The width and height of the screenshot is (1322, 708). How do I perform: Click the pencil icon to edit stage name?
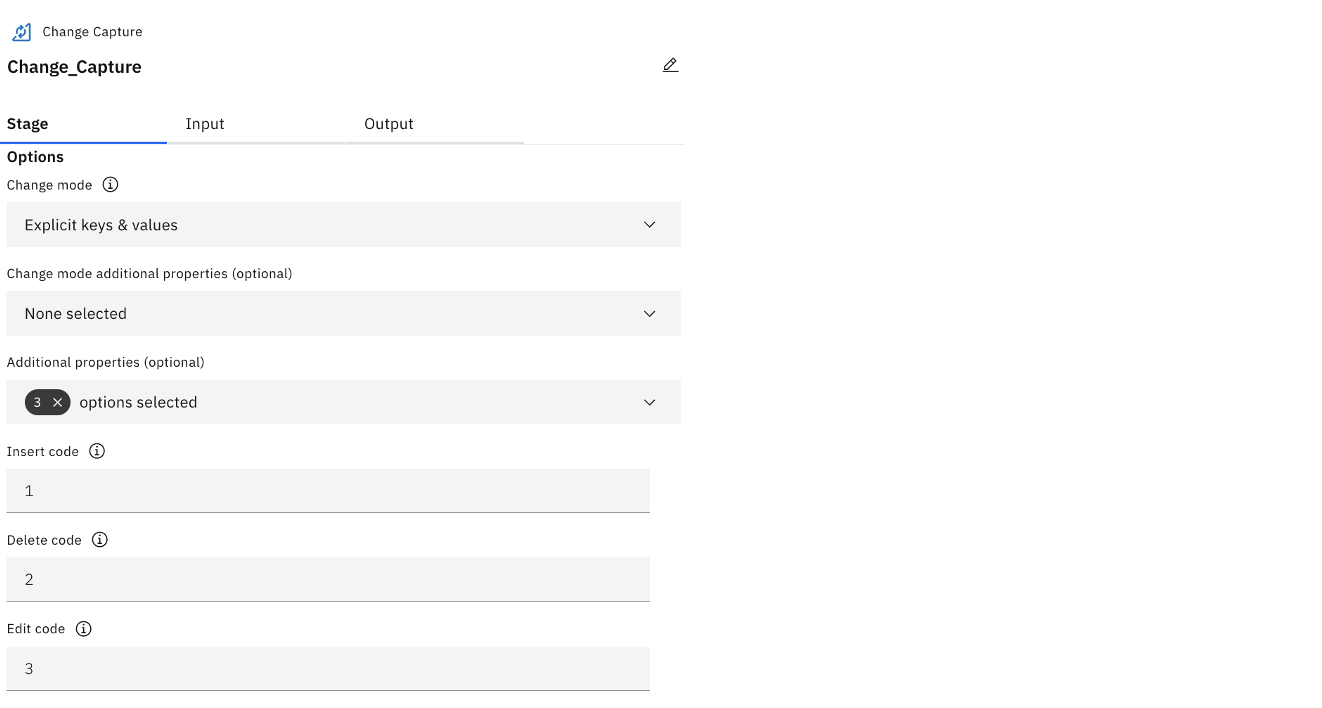pyautogui.click(x=670, y=65)
